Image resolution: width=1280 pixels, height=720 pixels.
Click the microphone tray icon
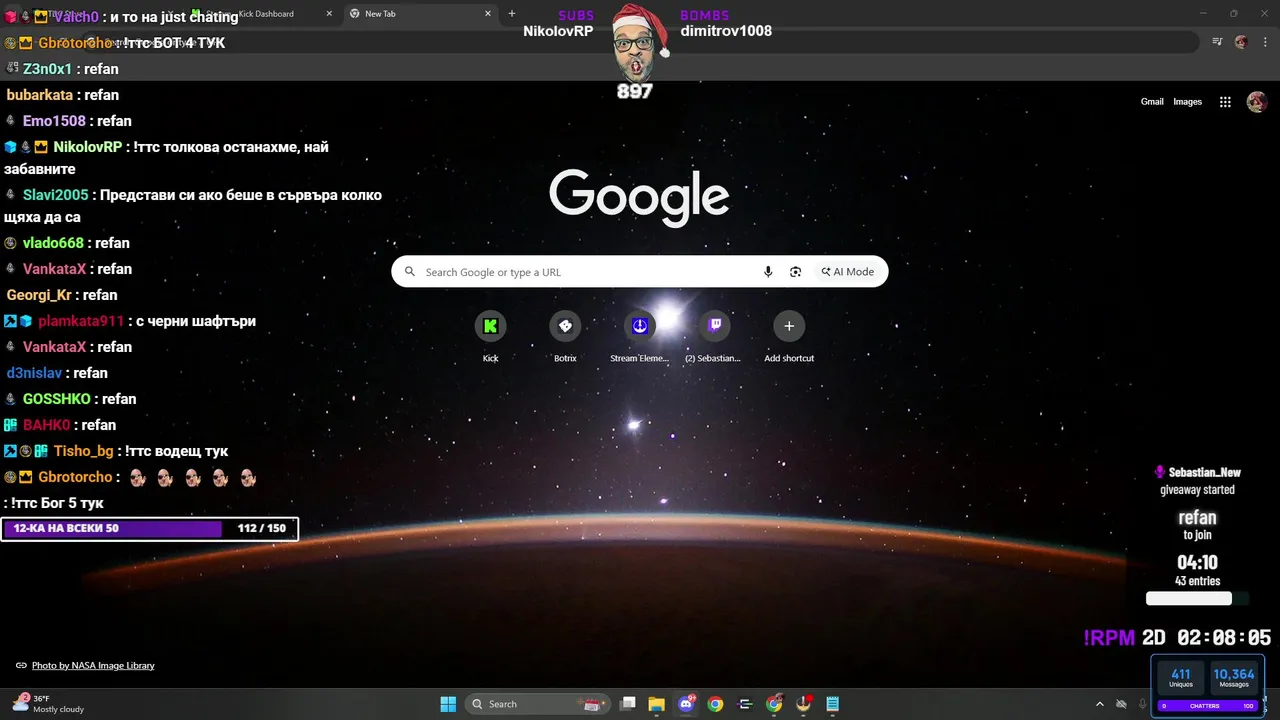click(x=1143, y=704)
